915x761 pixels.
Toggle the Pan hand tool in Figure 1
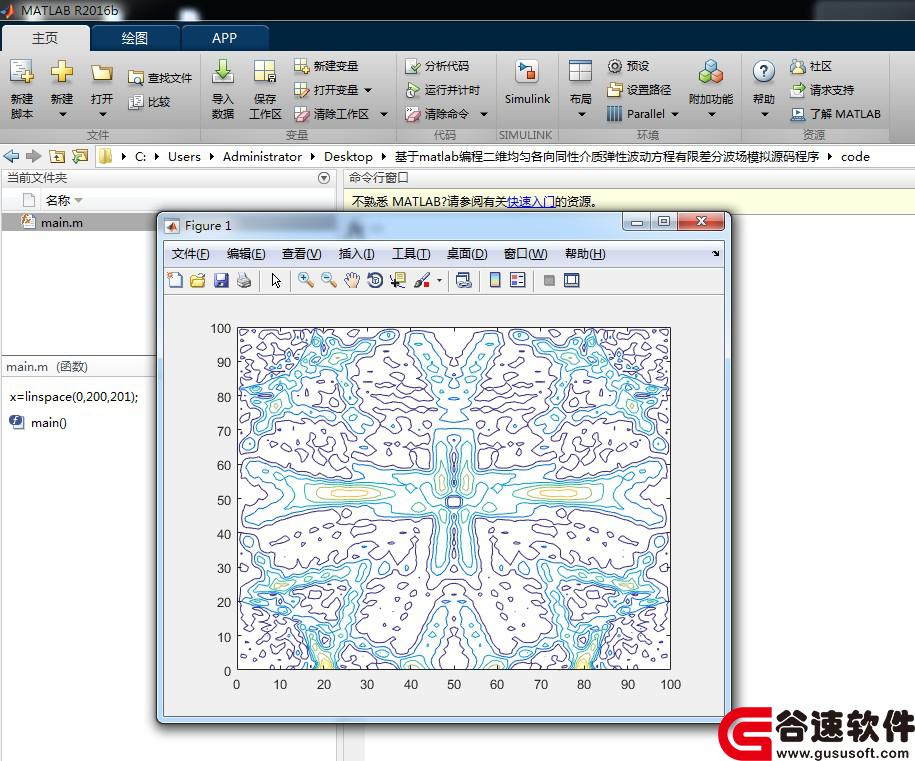352,281
